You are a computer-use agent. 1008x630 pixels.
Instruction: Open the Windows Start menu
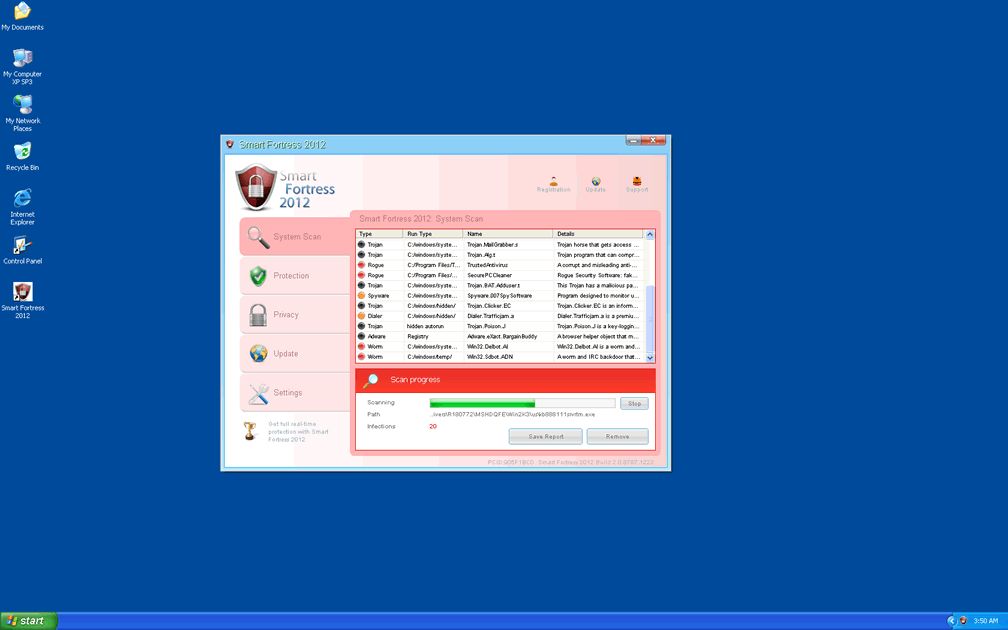coord(28,621)
